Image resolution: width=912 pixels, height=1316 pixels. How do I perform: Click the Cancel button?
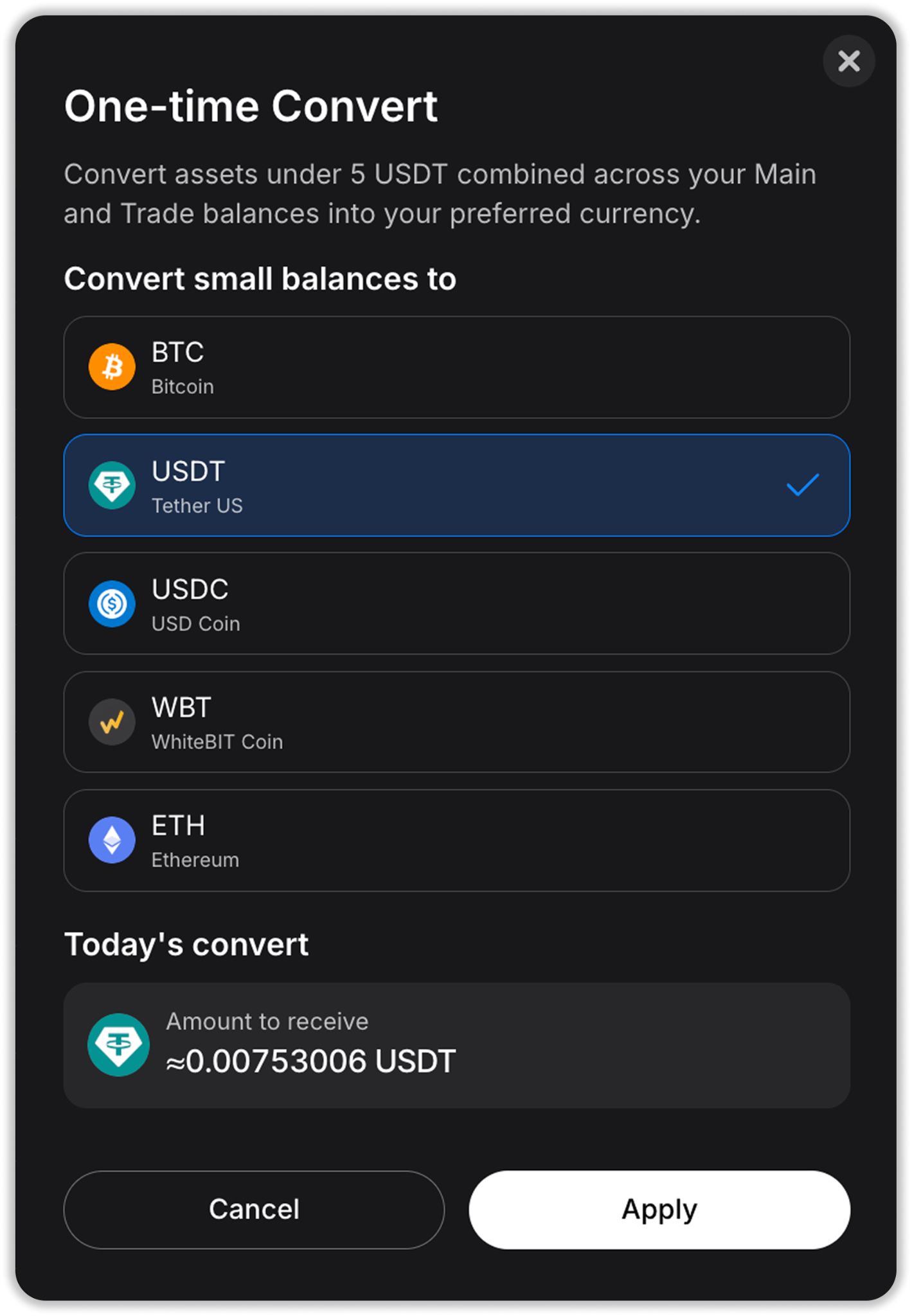[254, 1210]
